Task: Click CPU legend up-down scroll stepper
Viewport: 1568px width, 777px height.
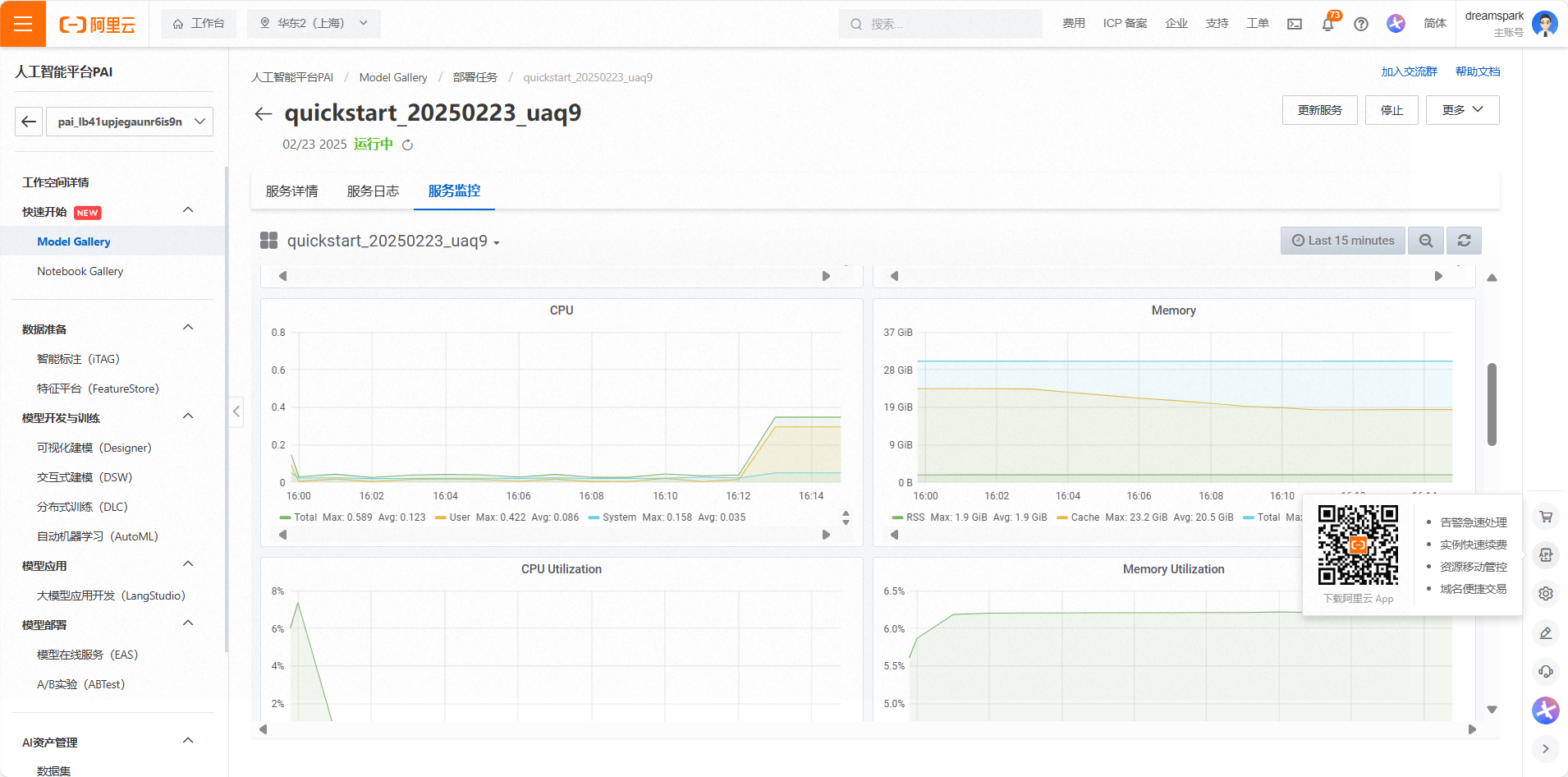Action: (846, 517)
